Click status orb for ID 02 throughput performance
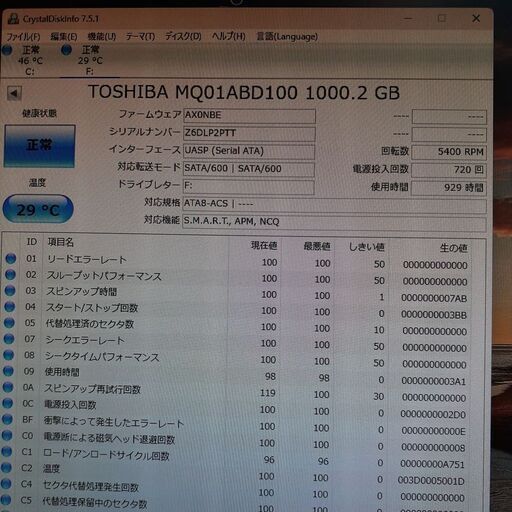The width and height of the screenshot is (512, 512). (10, 274)
